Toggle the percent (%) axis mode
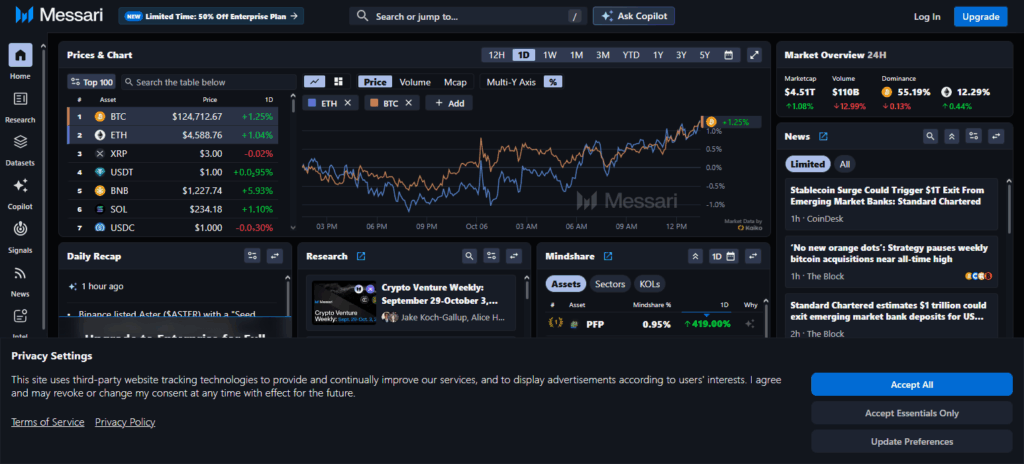1024x464 pixels. [x=553, y=82]
